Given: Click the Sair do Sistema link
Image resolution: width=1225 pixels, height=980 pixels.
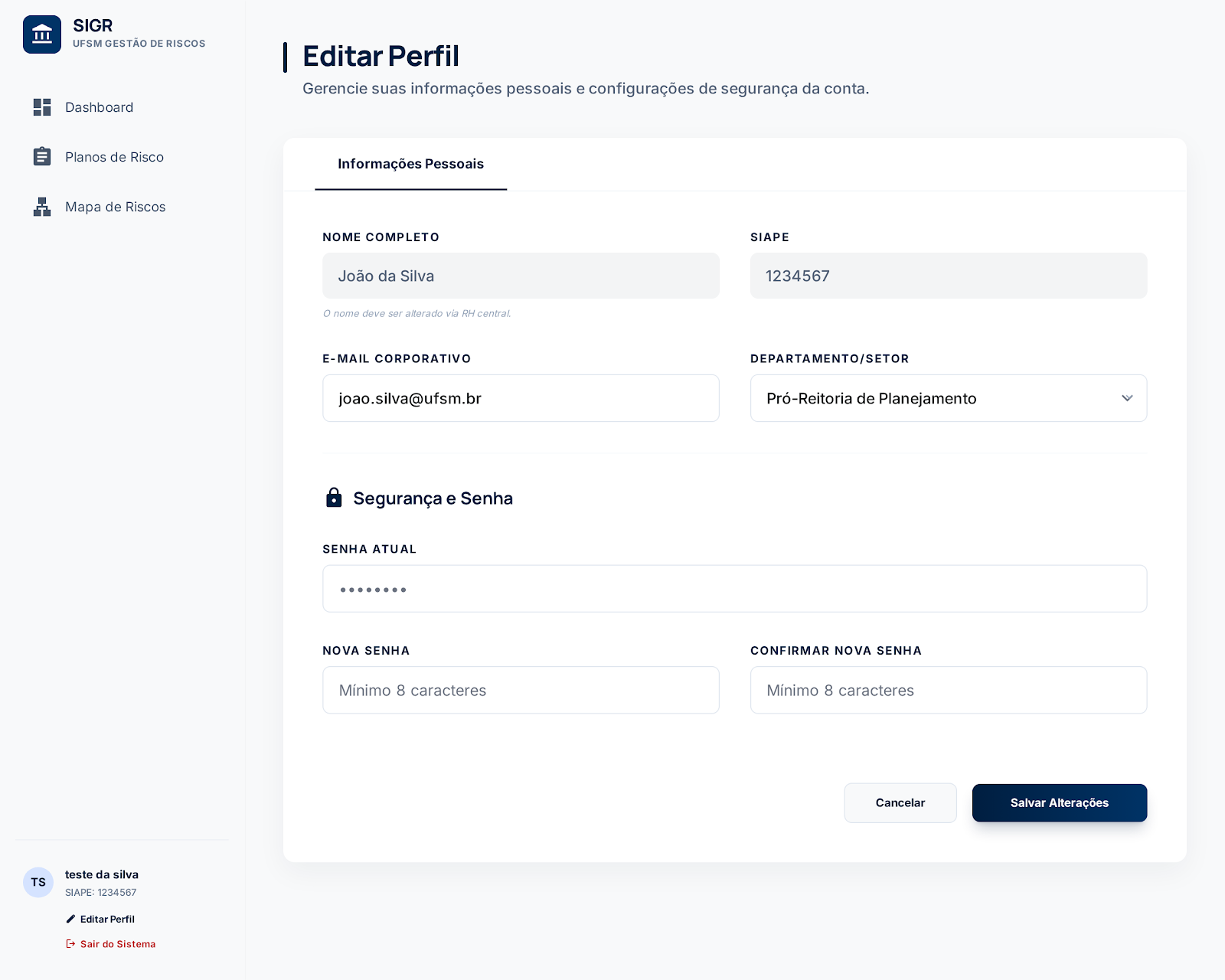Looking at the screenshot, I should [x=118, y=944].
